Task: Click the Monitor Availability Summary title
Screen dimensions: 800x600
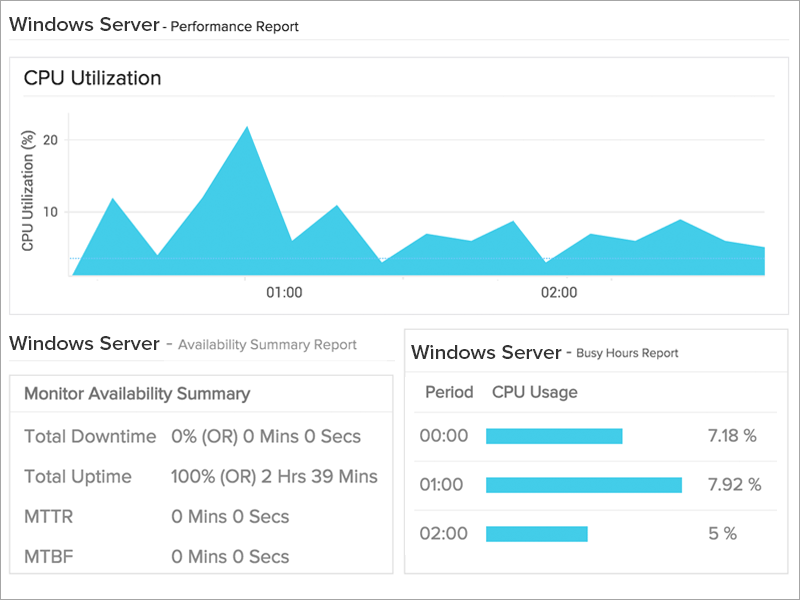Action: 137,394
